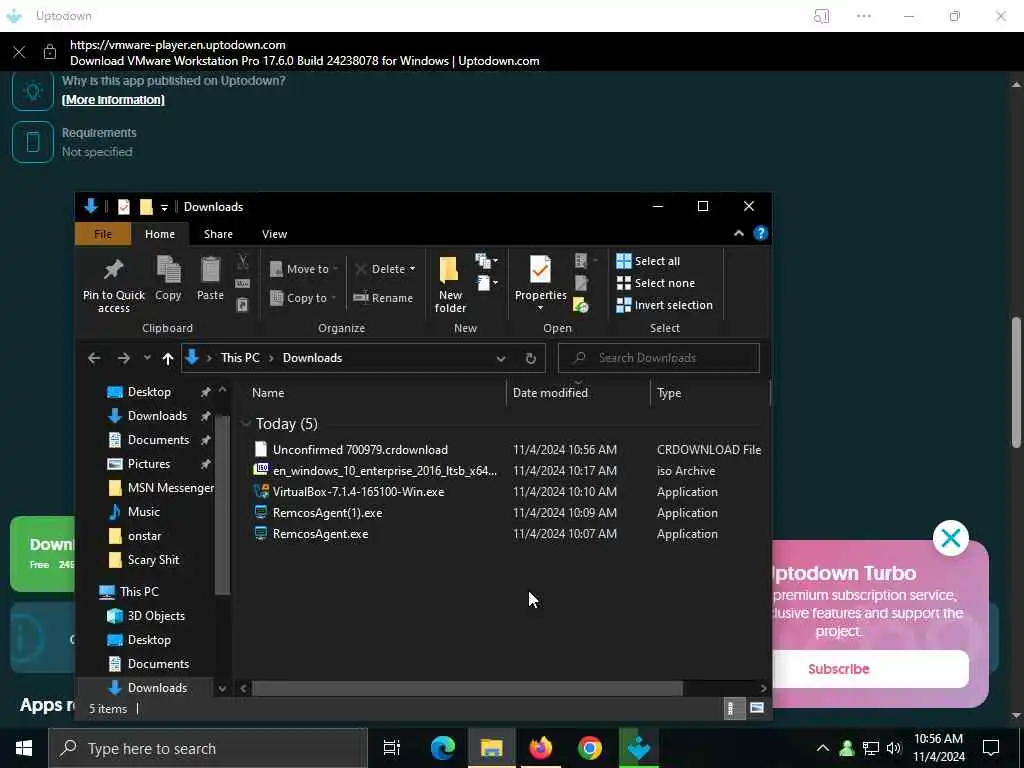The image size is (1024, 768).
Task: Go up one folder level
Action: pos(168,358)
